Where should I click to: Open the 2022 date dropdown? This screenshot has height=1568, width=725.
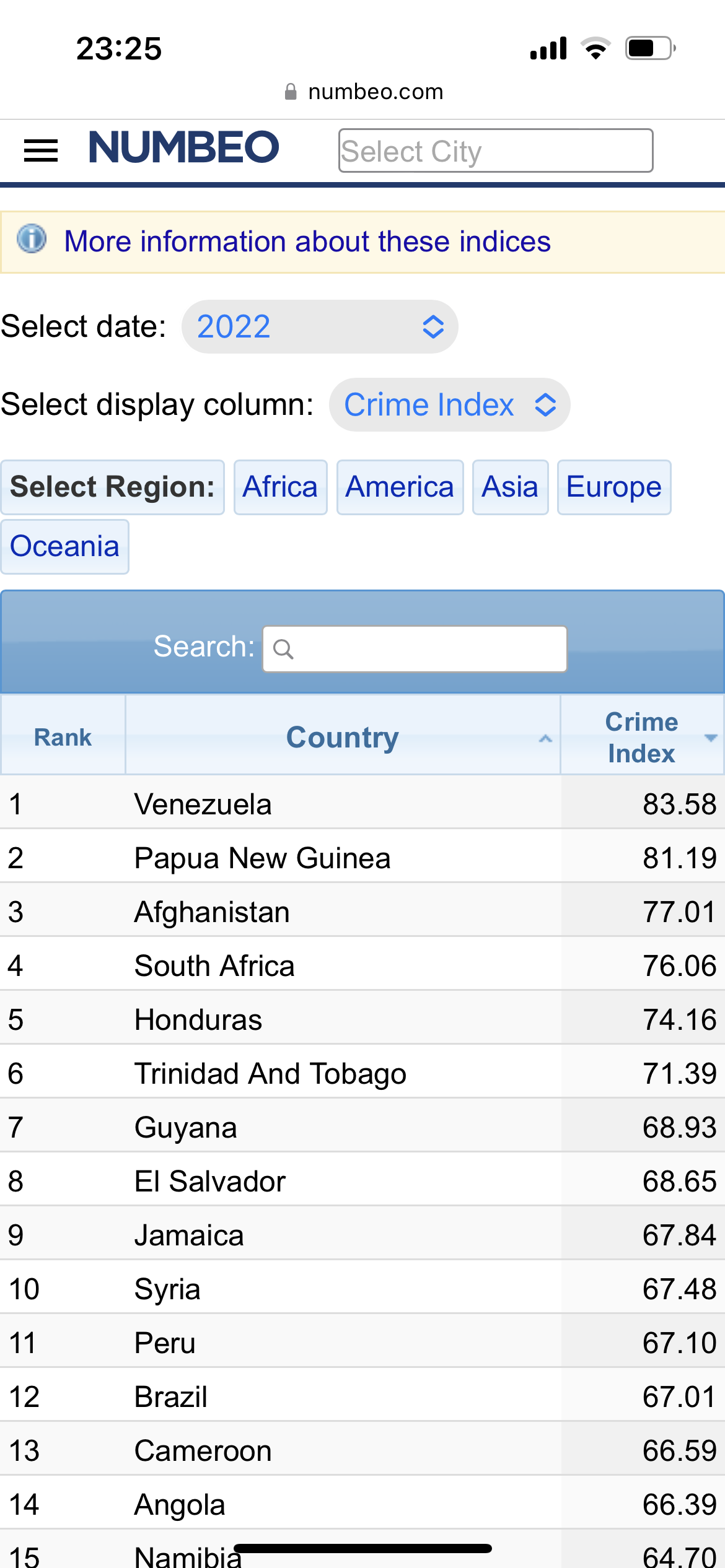click(319, 327)
